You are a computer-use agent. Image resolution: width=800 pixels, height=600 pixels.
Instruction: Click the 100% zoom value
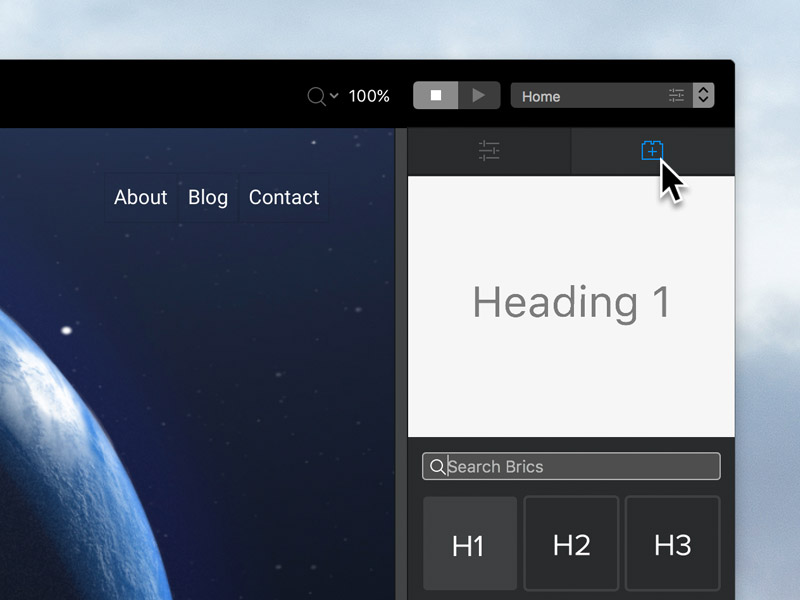(369, 96)
